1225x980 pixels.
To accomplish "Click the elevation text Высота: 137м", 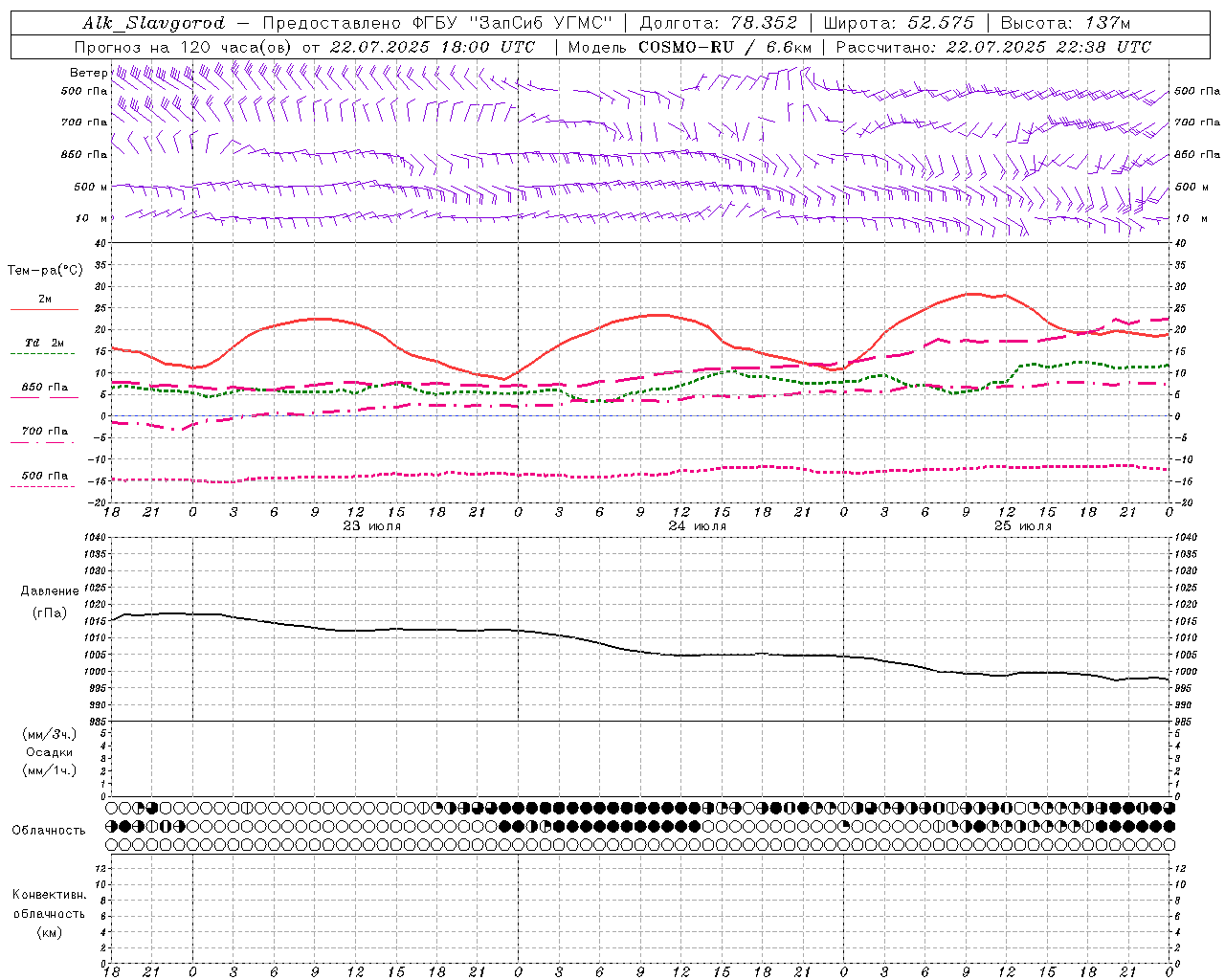I will coord(1065,23).
